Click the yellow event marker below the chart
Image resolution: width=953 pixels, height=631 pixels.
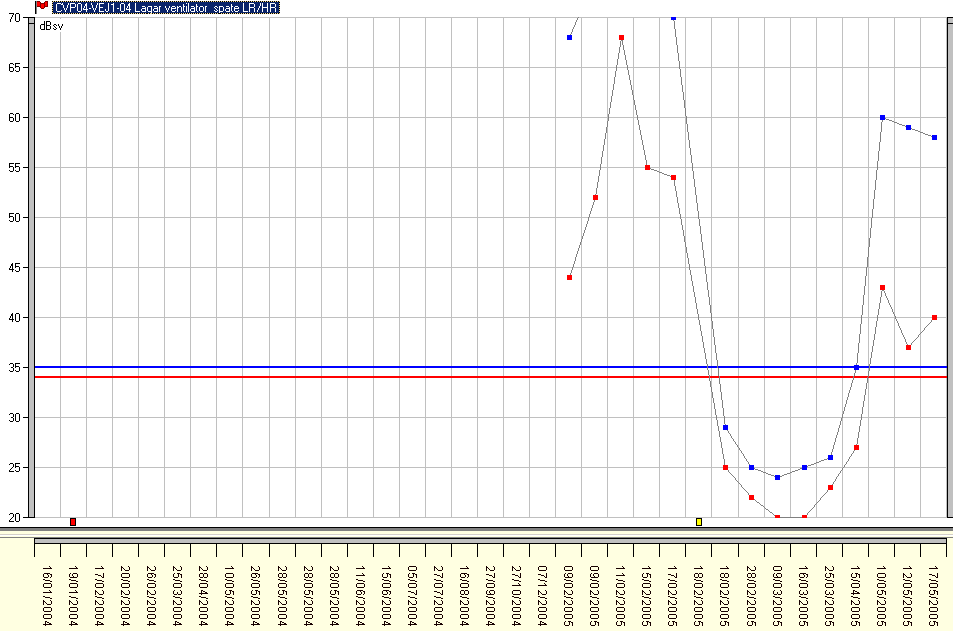click(699, 522)
